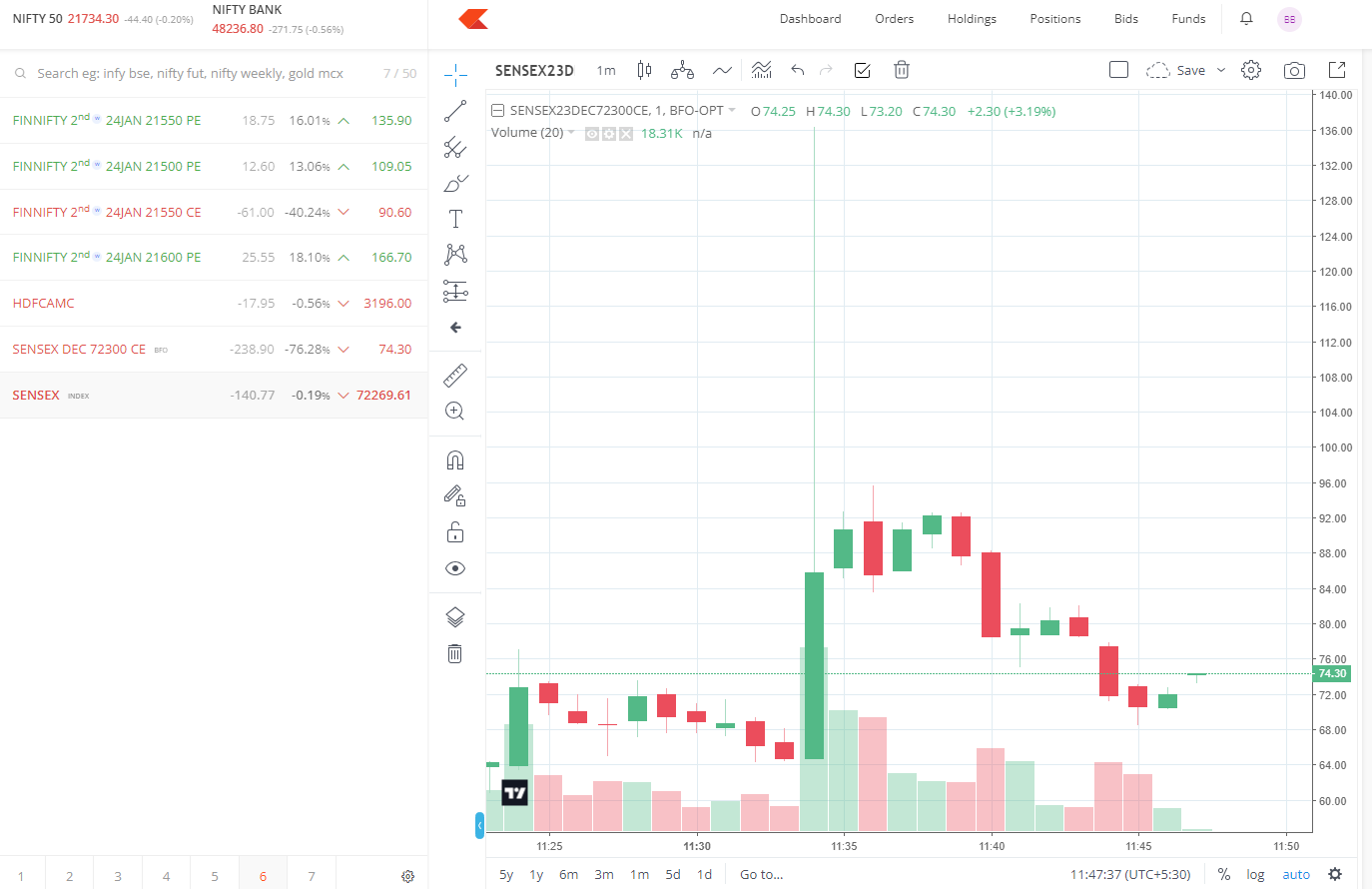This screenshot has width=1372, height=889.
Task: Open the Positions page
Action: pos(1055,19)
